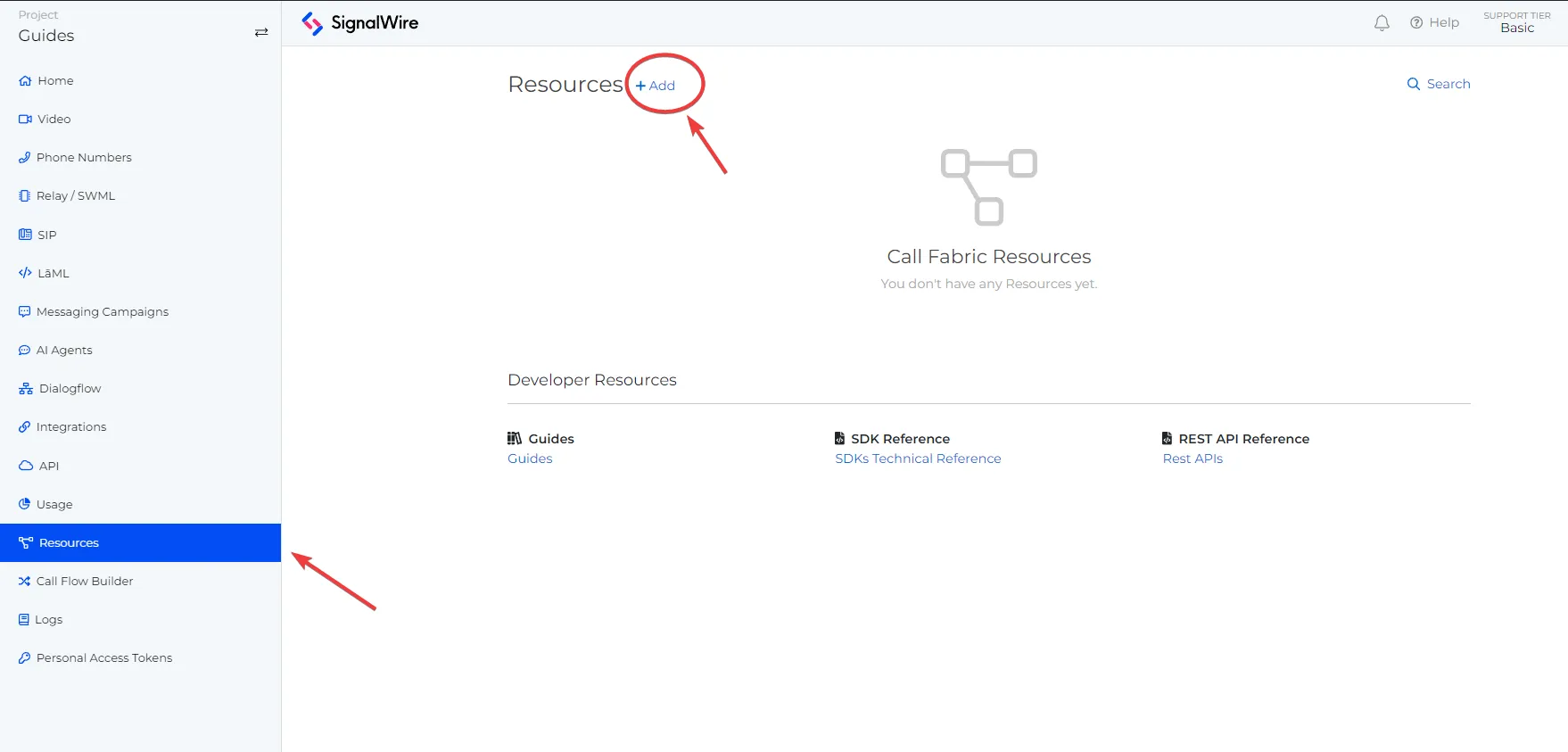Click the Messaging Campaigns chat icon
This screenshot has height=752, width=1568.
coord(24,311)
